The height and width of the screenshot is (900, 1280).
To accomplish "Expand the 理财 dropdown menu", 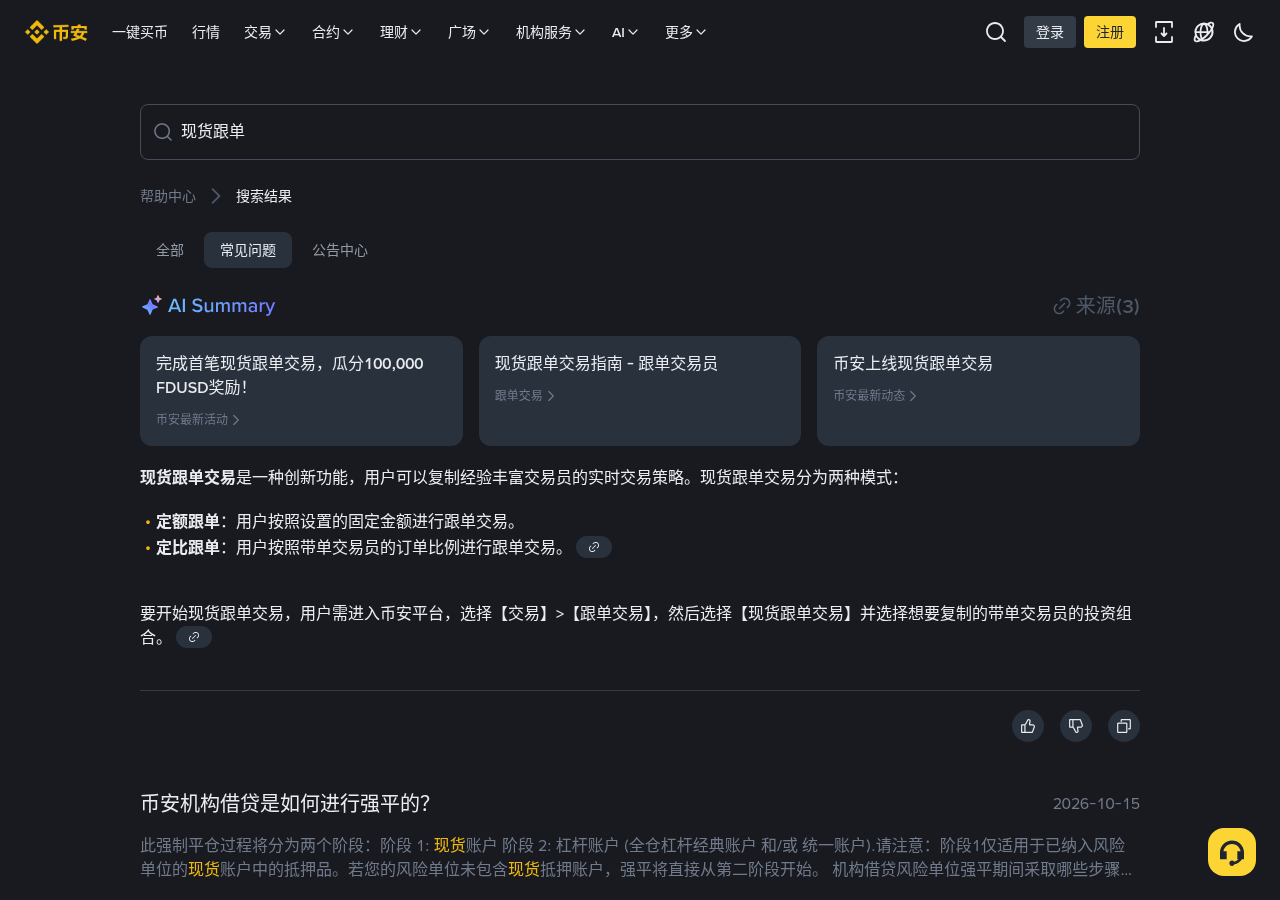I will pyautogui.click(x=401, y=32).
